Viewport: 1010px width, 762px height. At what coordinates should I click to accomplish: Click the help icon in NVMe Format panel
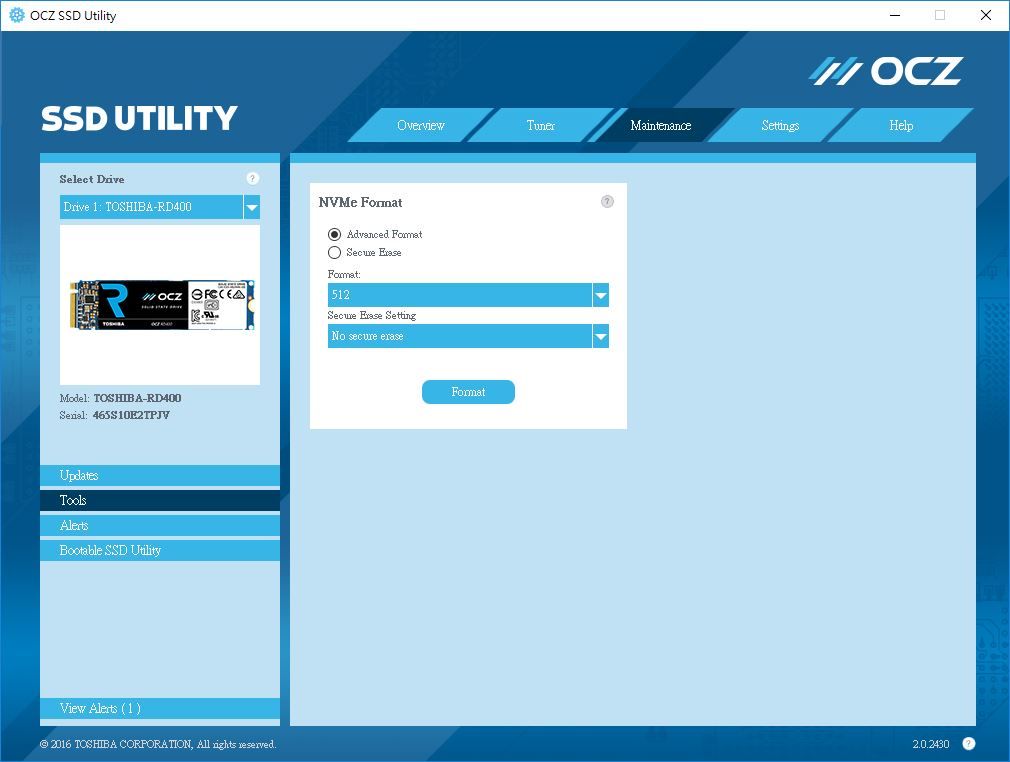pyautogui.click(x=607, y=202)
